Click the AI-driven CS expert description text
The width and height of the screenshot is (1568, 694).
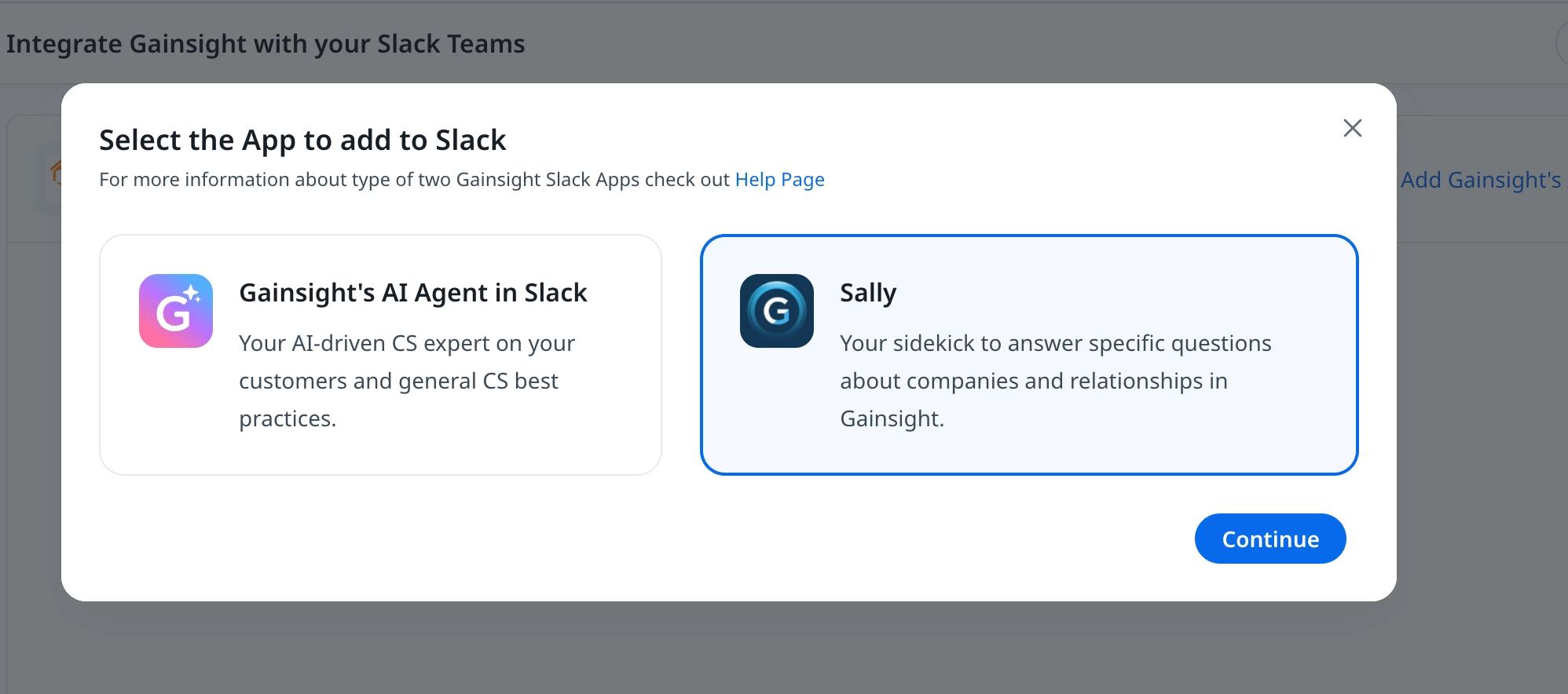407,381
